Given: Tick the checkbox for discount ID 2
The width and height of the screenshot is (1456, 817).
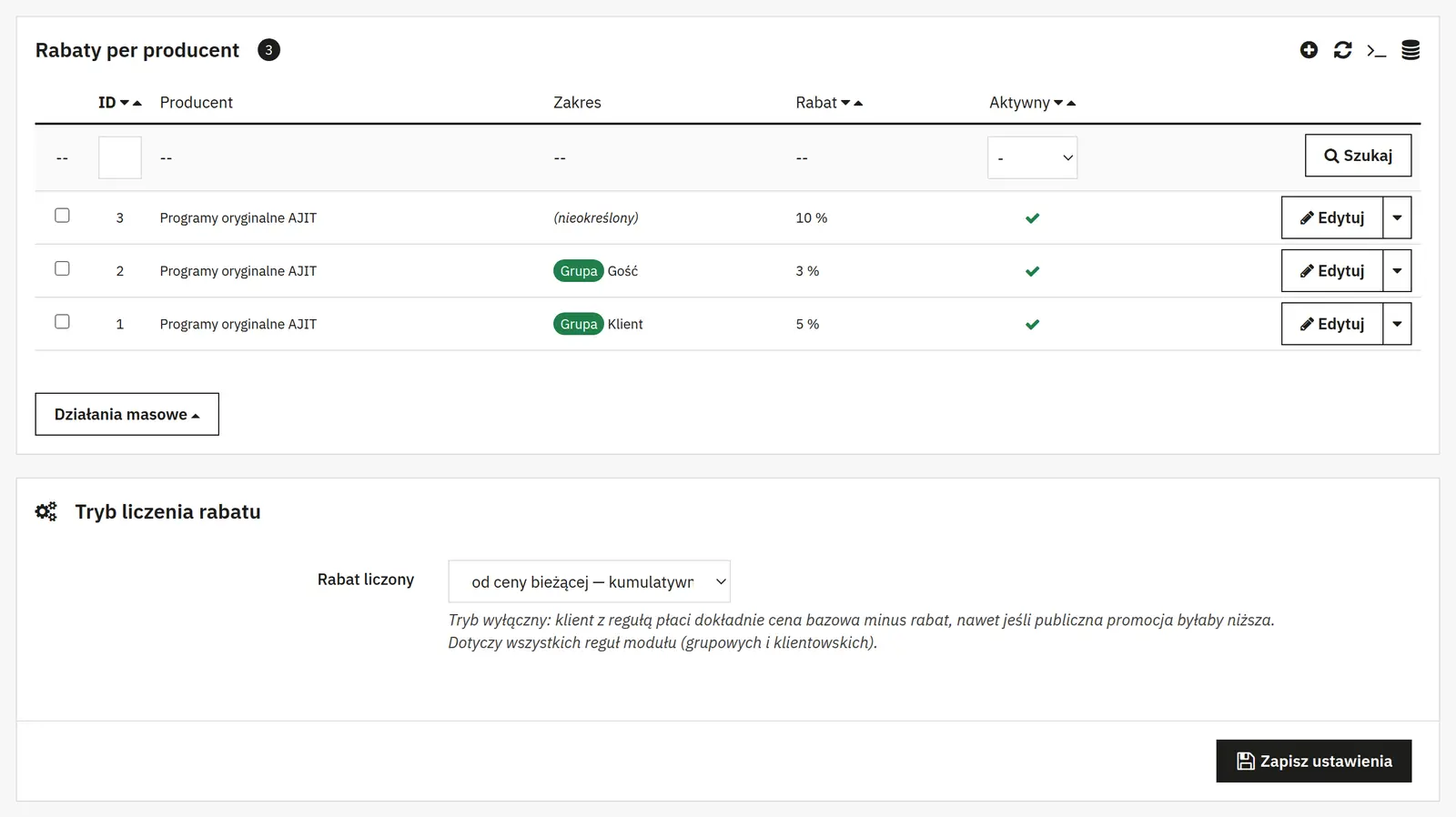Looking at the screenshot, I should pyautogui.click(x=62, y=268).
